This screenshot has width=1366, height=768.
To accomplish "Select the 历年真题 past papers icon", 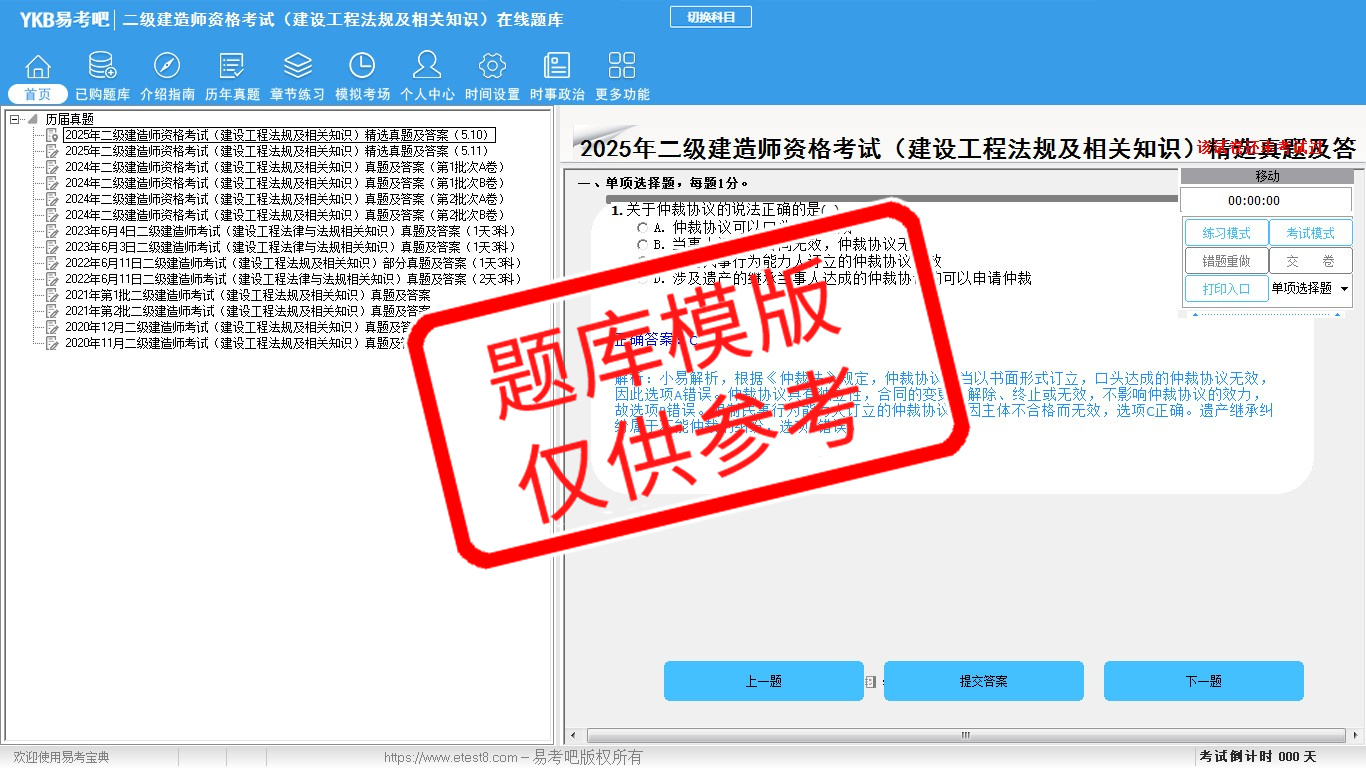I will (232, 67).
